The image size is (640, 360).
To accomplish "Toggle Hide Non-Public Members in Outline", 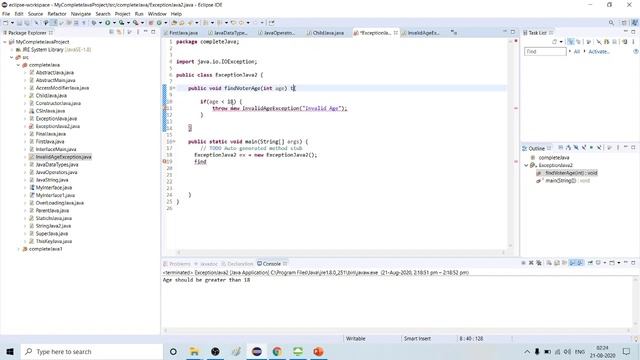I will point(591,148).
